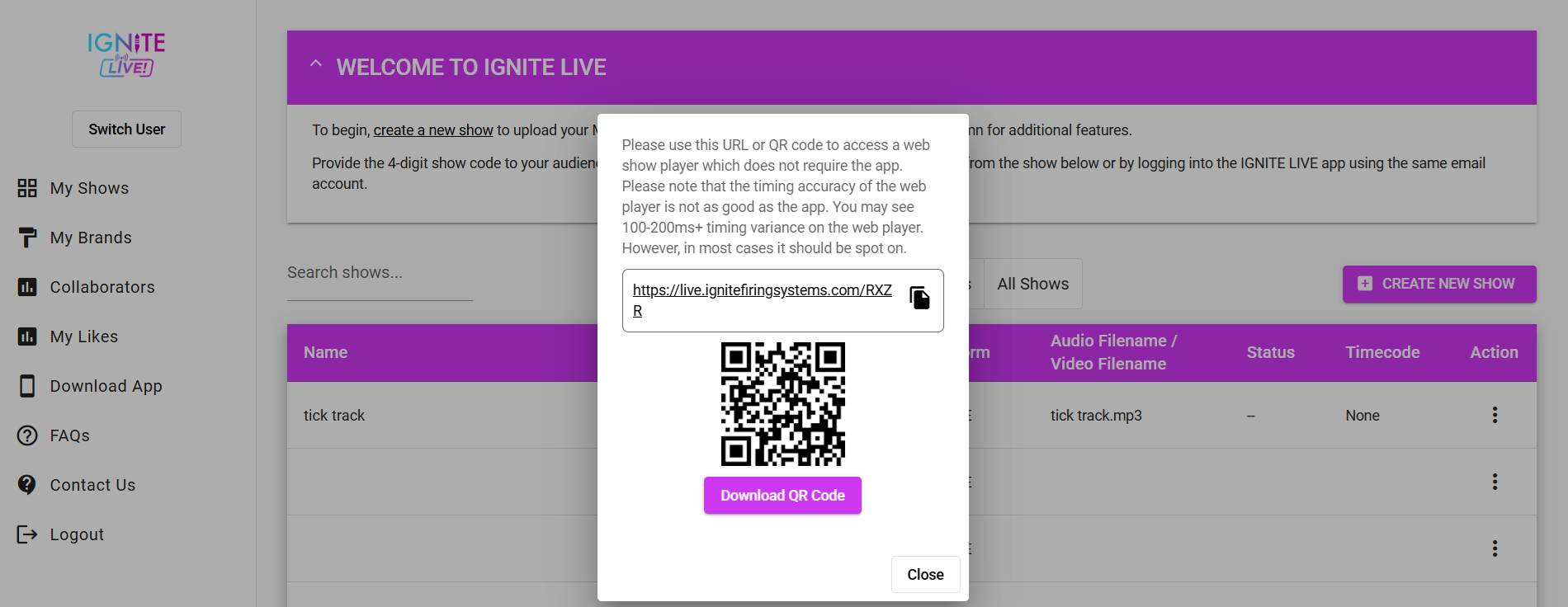Close the web player URL dialog
This screenshot has width=1568, height=607.
(x=925, y=574)
